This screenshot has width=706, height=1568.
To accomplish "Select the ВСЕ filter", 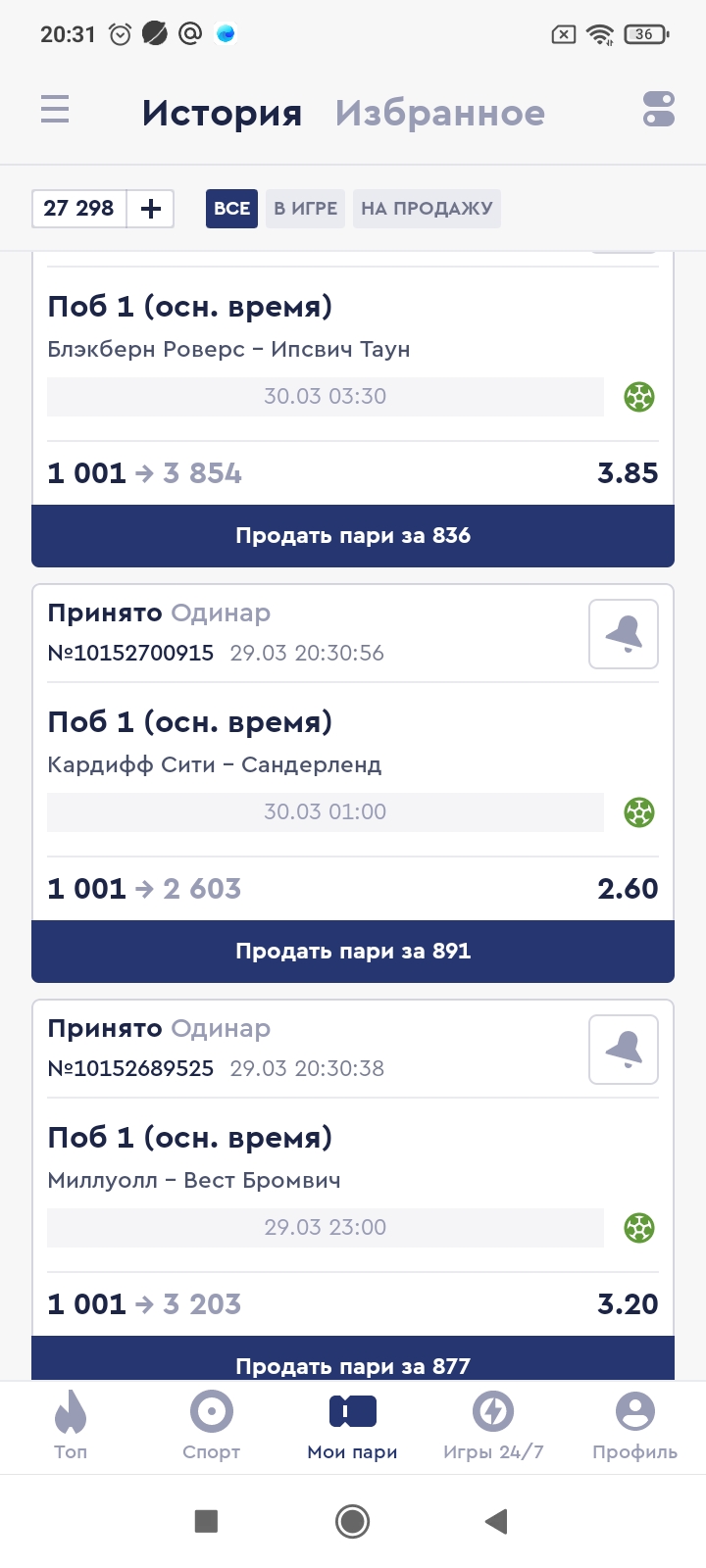I will pos(231,209).
